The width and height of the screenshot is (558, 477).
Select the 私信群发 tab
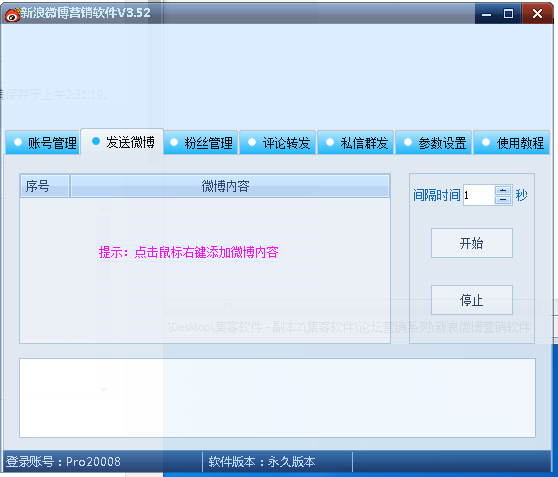pos(356,143)
